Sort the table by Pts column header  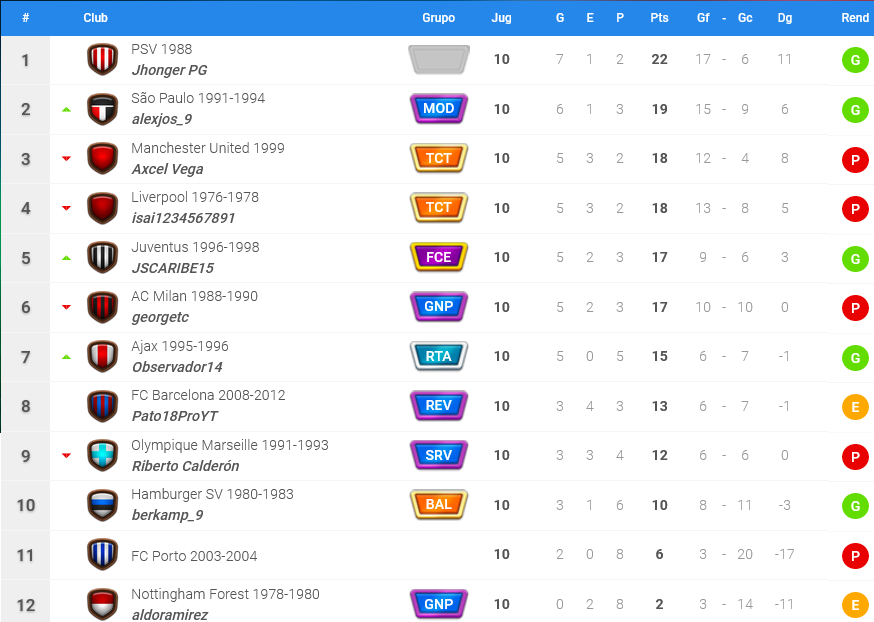pyautogui.click(x=659, y=18)
